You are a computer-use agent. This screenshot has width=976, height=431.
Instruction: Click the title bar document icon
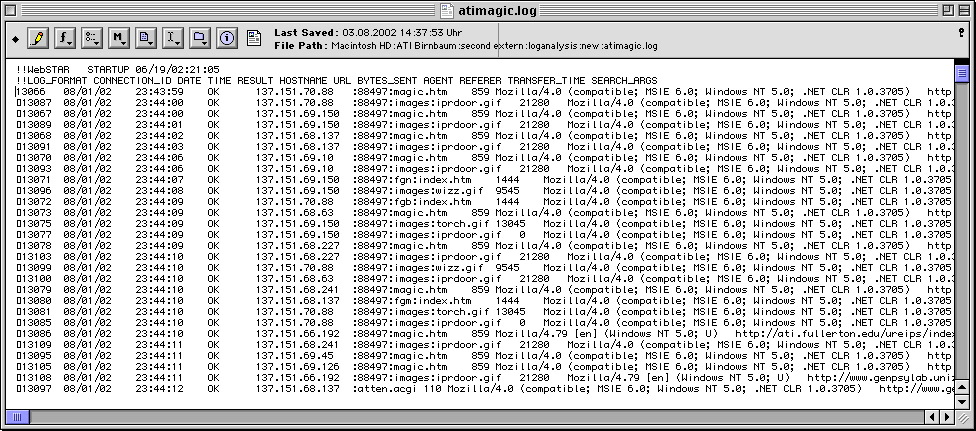[x=446, y=10]
